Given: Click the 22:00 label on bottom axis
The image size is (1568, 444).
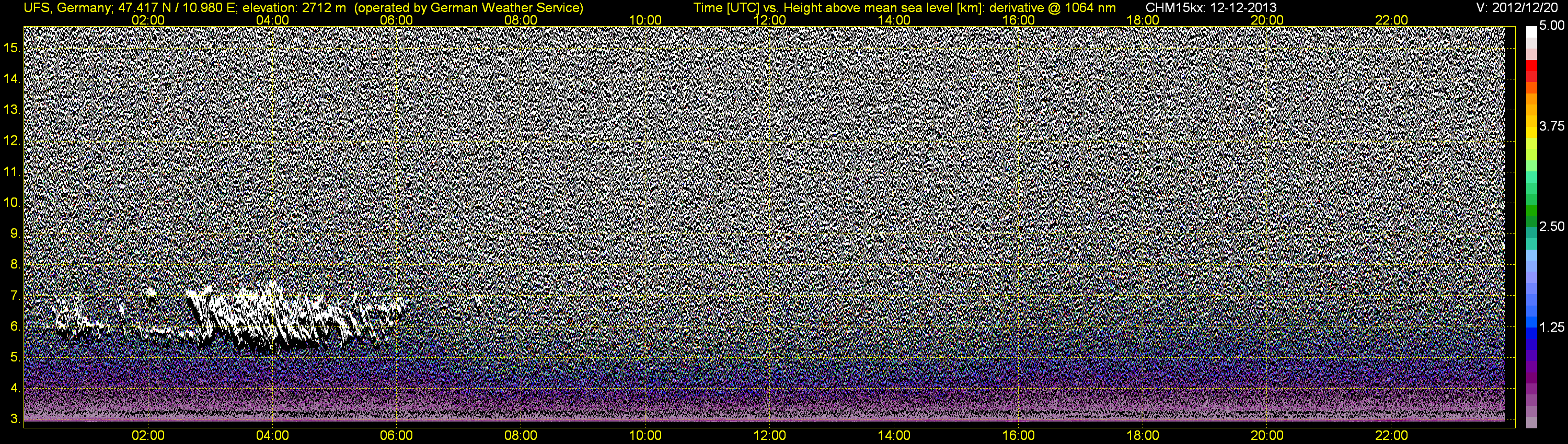Looking at the screenshot, I should click(x=1392, y=436).
